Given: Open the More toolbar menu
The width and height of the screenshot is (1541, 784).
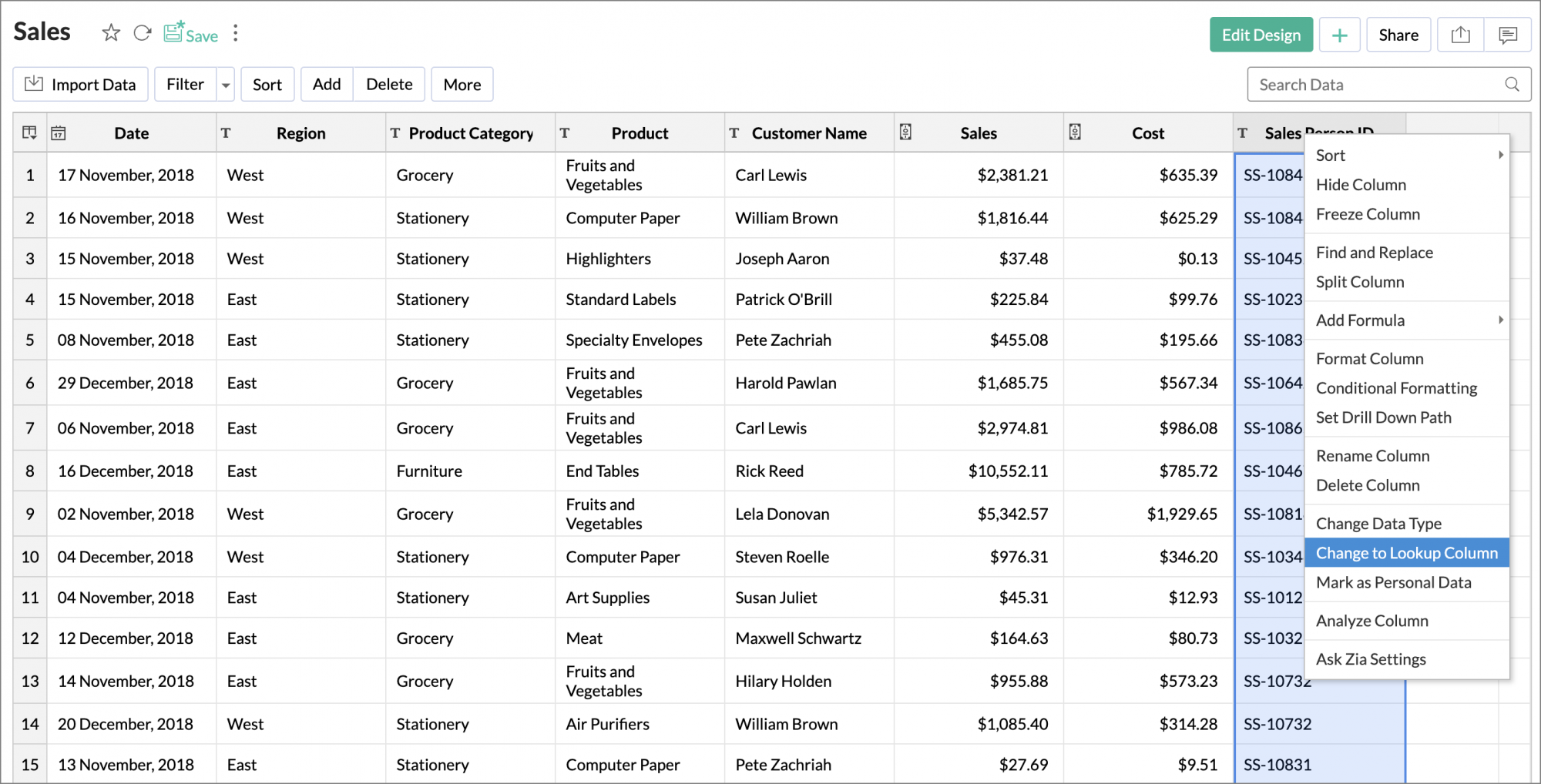Looking at the screenshot, I should point(462,85).
